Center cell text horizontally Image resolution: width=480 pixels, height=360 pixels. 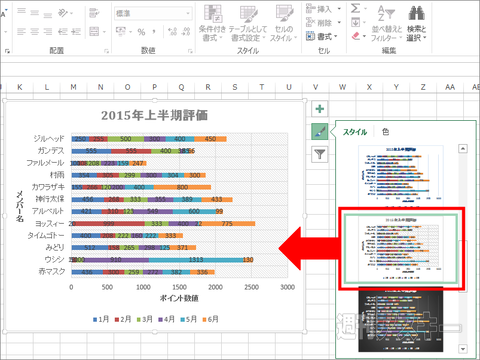35,32
